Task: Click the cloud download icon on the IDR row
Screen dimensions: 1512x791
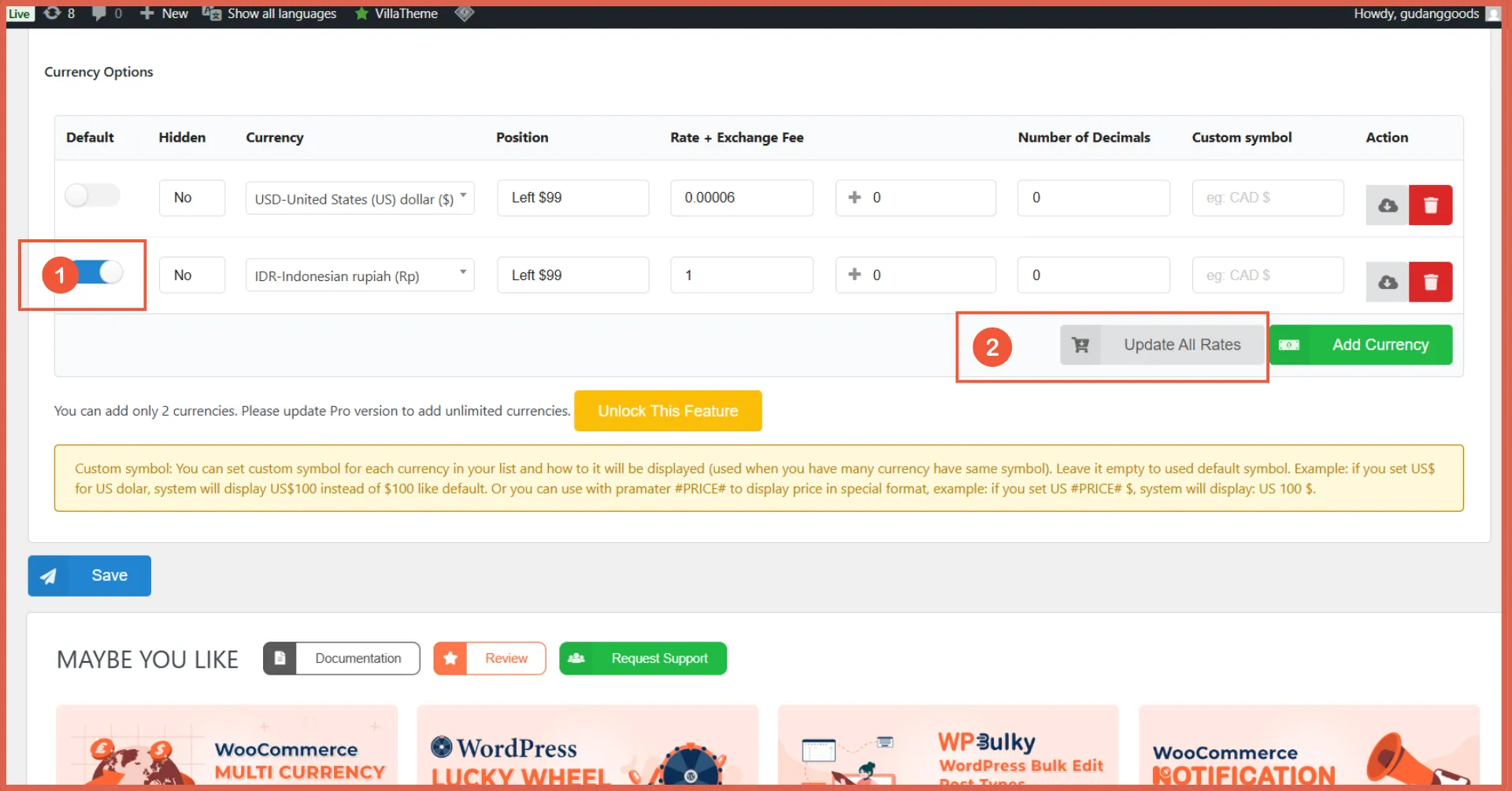Action: [1387, 282]
